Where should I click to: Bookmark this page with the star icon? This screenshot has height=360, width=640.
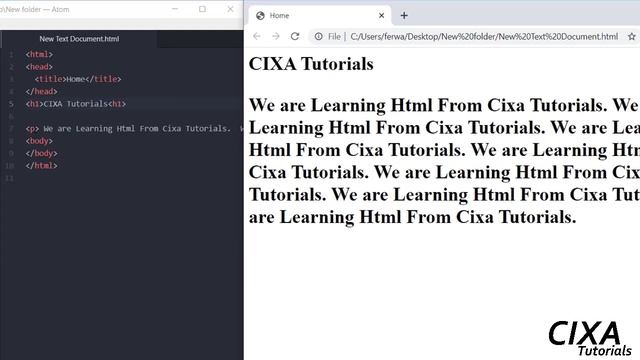[631, 36]
